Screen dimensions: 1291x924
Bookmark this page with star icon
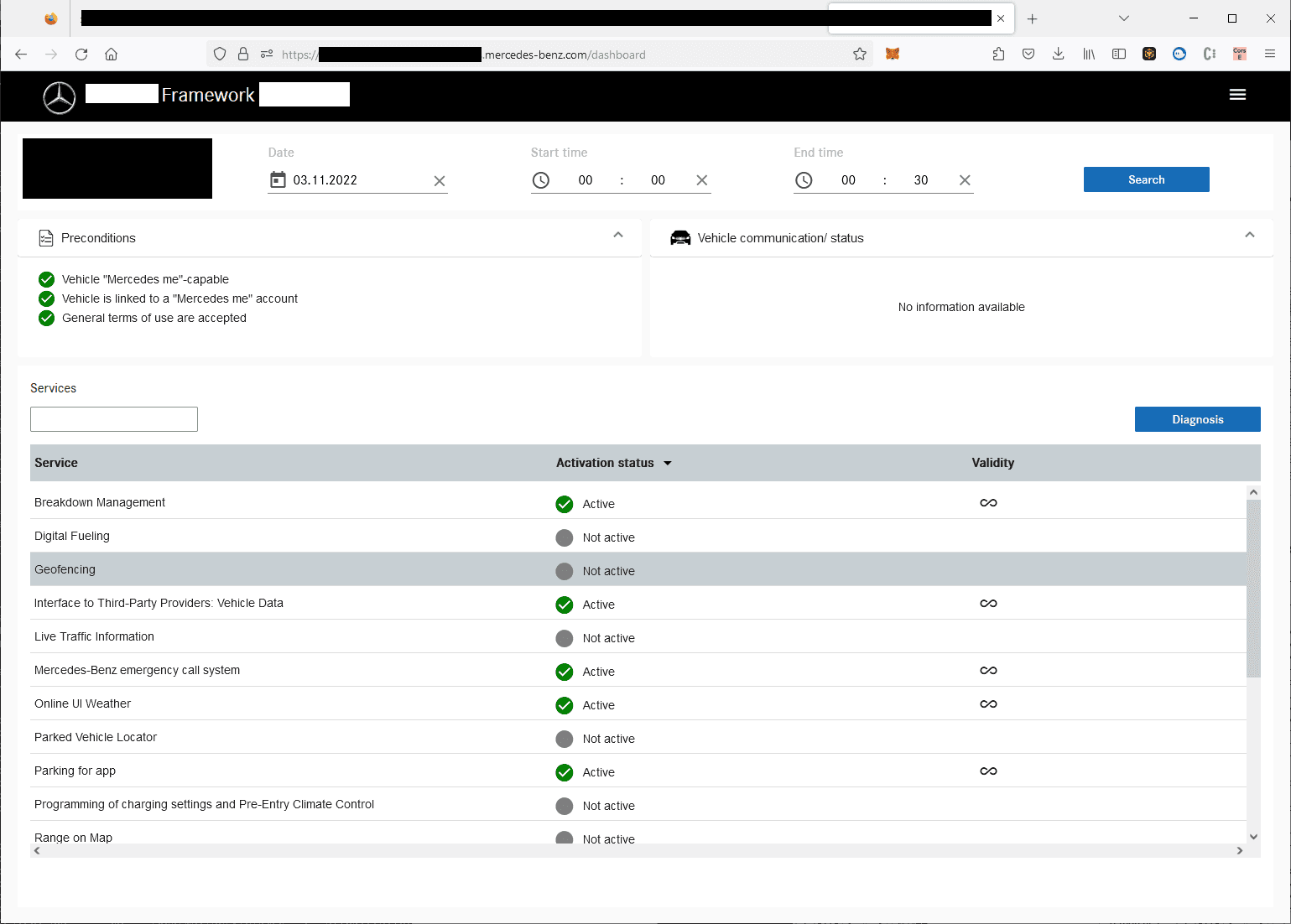pyautogui.click(x=860, y=55)
